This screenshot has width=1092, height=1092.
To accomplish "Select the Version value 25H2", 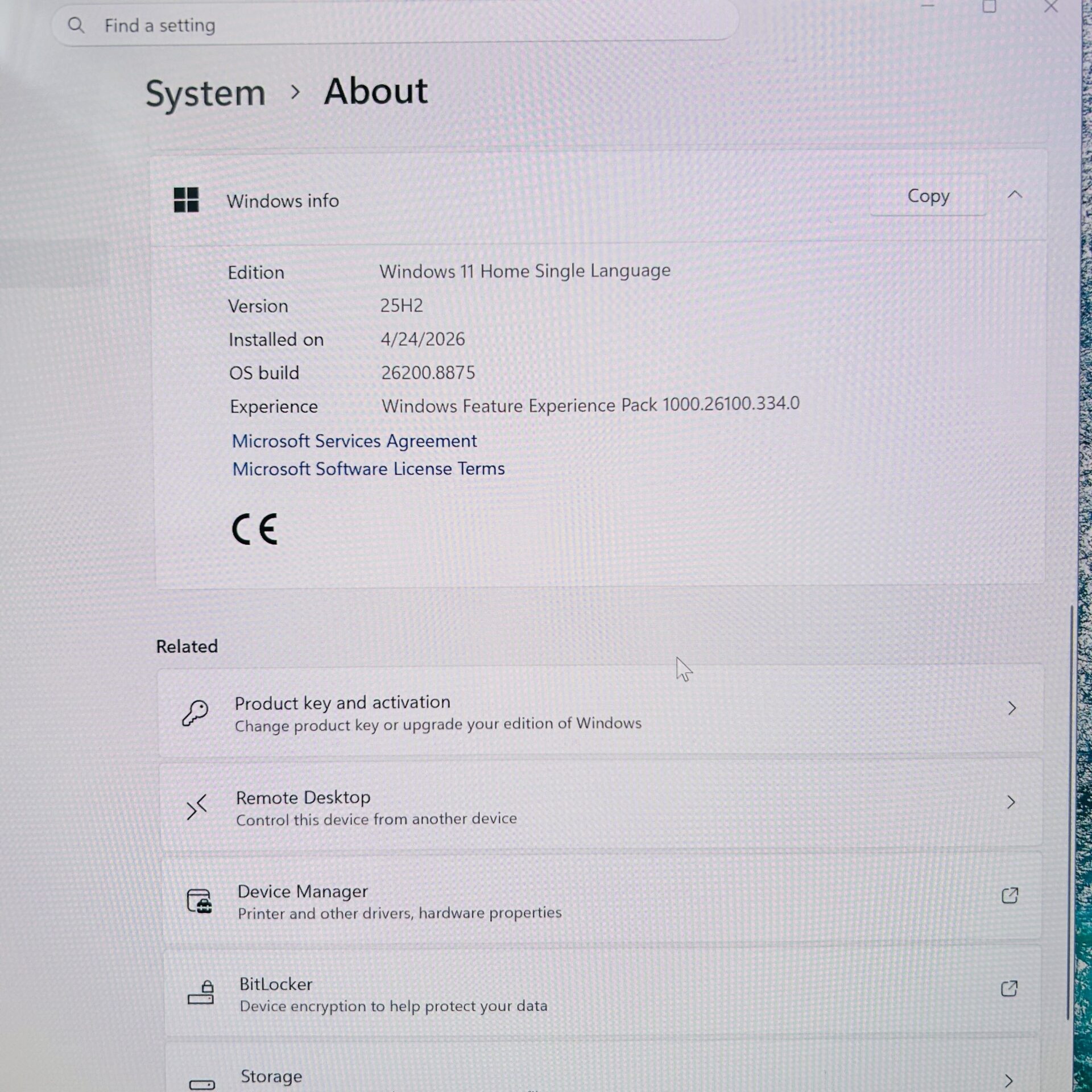I will point(402,305).
